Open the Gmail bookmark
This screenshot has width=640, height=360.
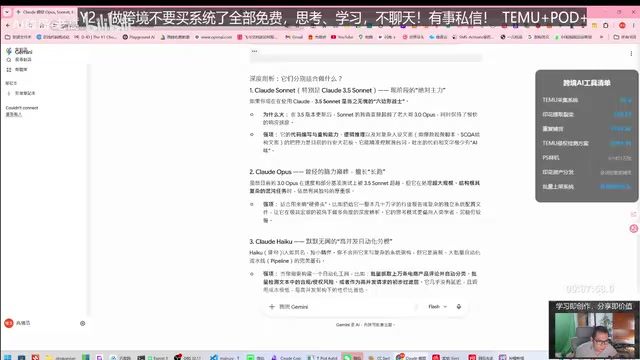point(294,37)
